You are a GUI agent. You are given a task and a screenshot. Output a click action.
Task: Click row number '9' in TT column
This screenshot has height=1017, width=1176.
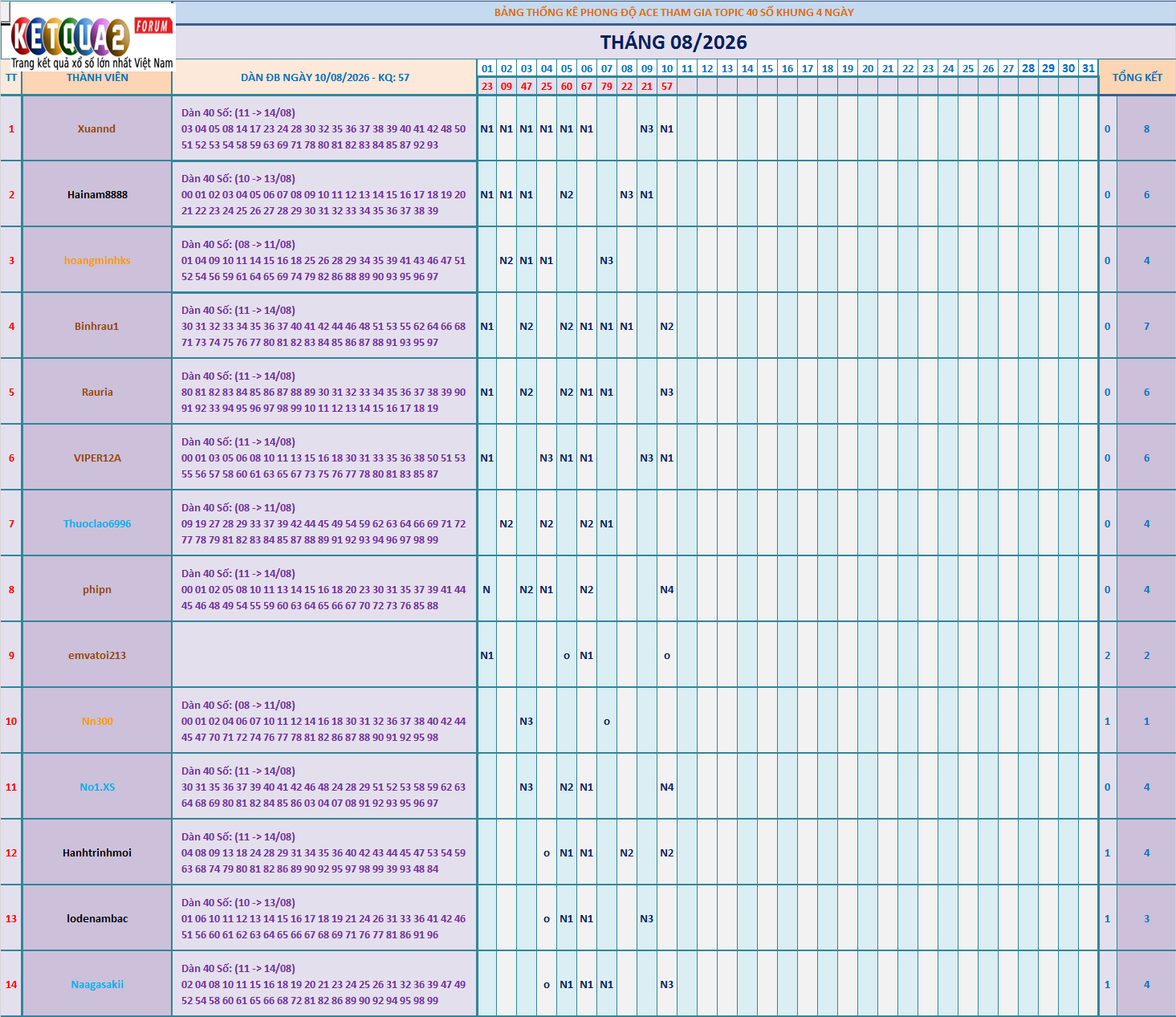tap(11, 656)
